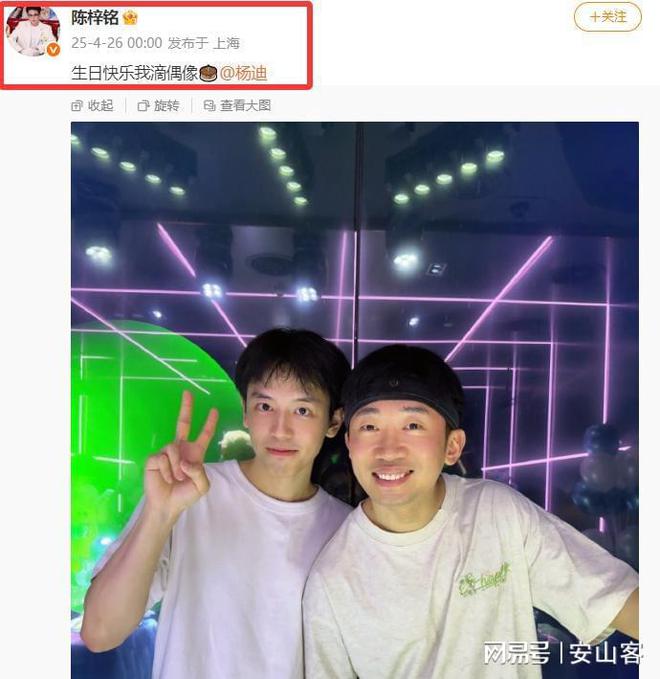Click the 生日快乐我滴偶像 post text

[135, 73]
